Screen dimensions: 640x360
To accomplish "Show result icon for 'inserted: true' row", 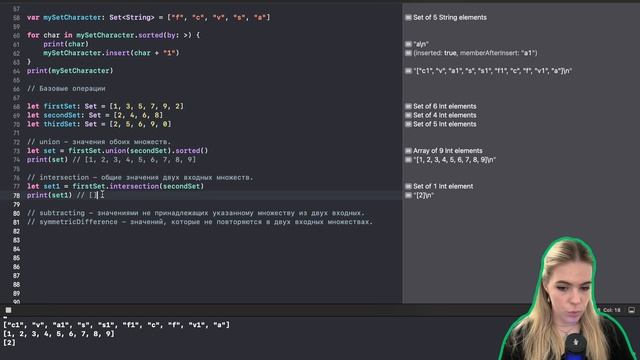I will point(408,53).
